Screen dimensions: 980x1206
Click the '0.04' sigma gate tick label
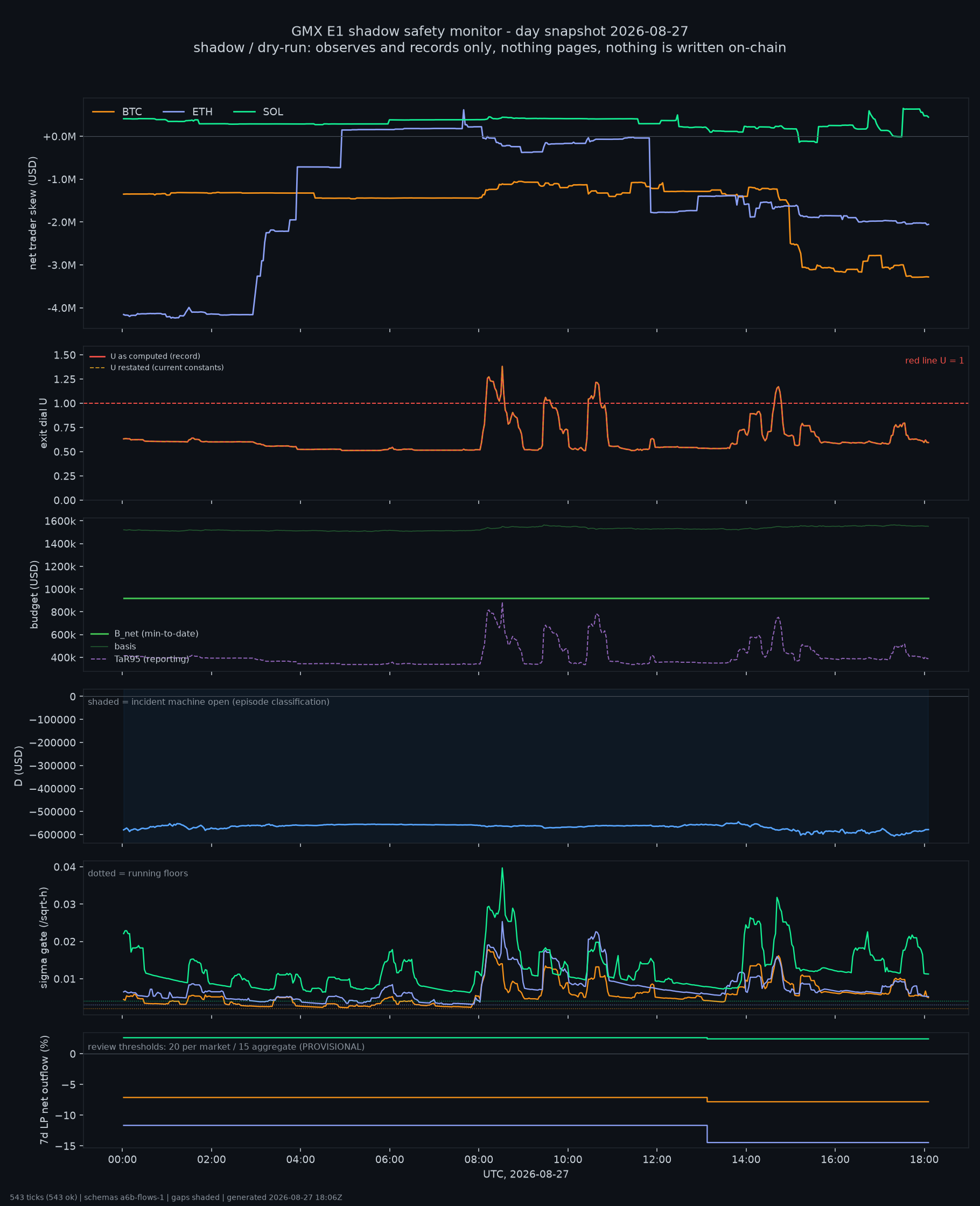click(65, 867)
